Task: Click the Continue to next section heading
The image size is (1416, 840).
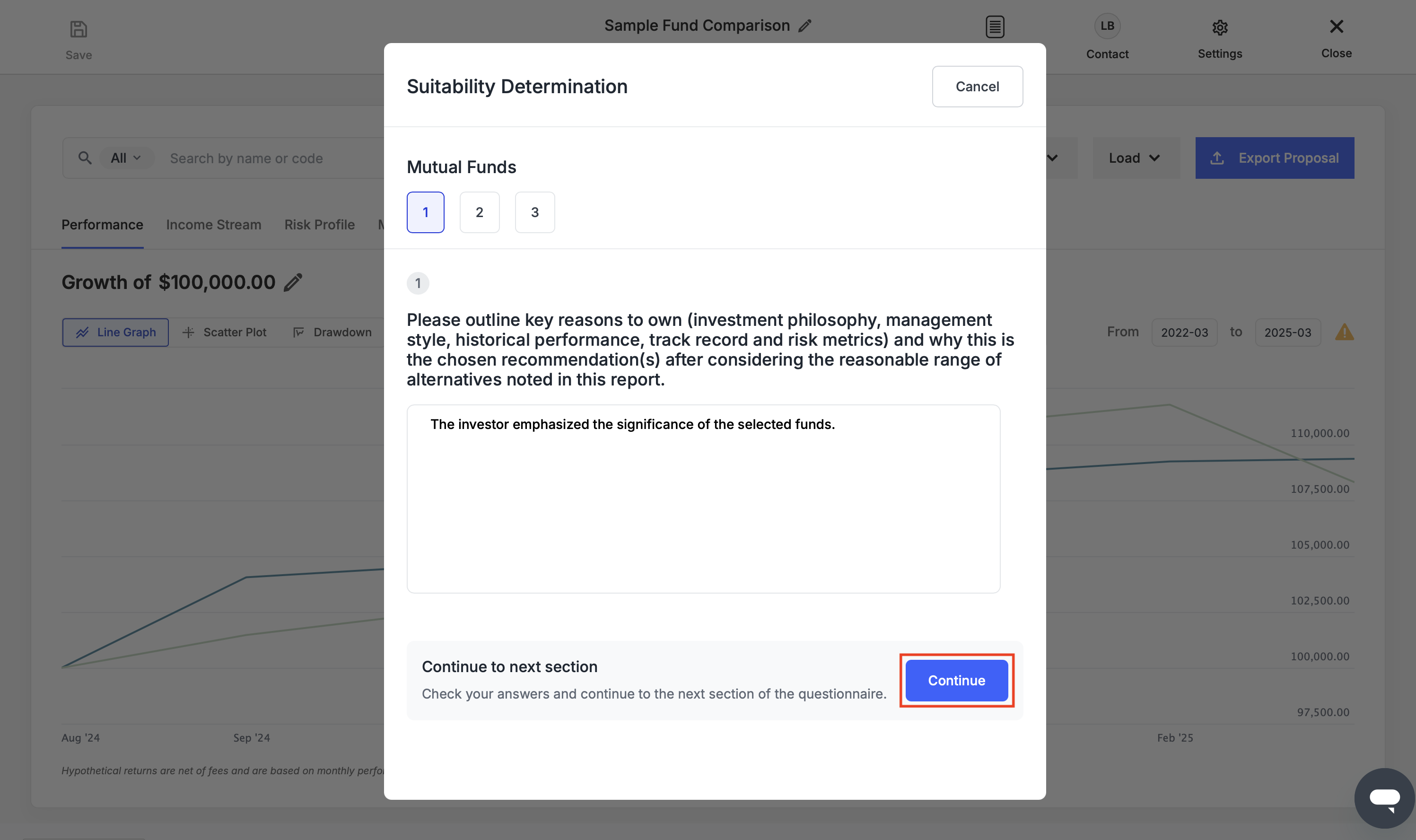Action: pos(509,667)
